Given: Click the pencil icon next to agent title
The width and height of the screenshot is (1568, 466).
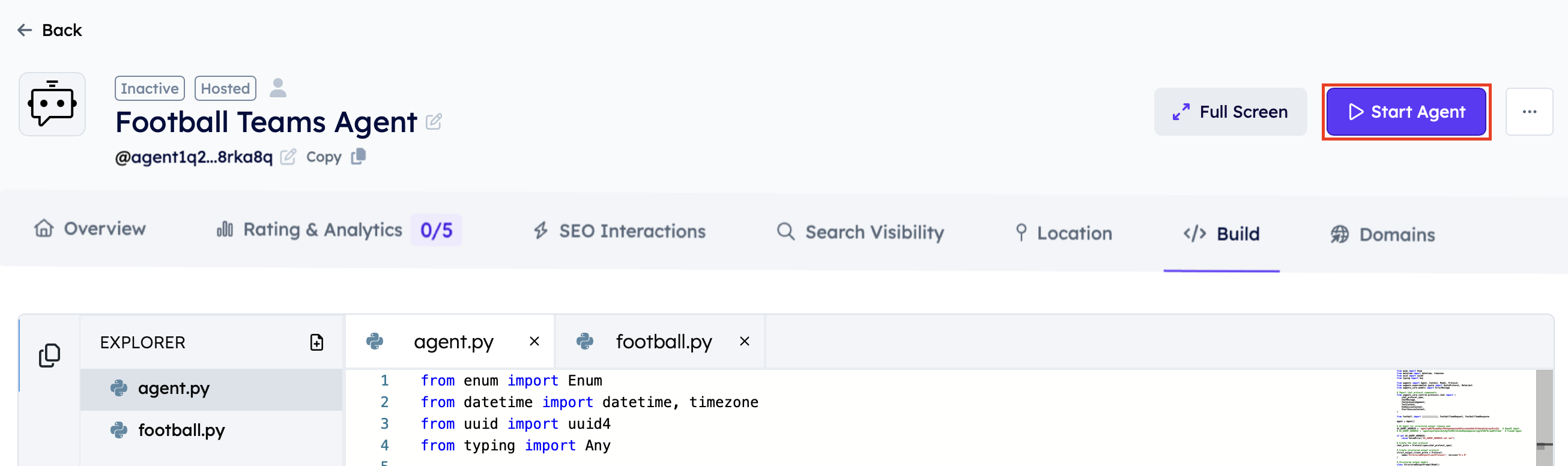Looking at the screenshot, I should (434, 123).
